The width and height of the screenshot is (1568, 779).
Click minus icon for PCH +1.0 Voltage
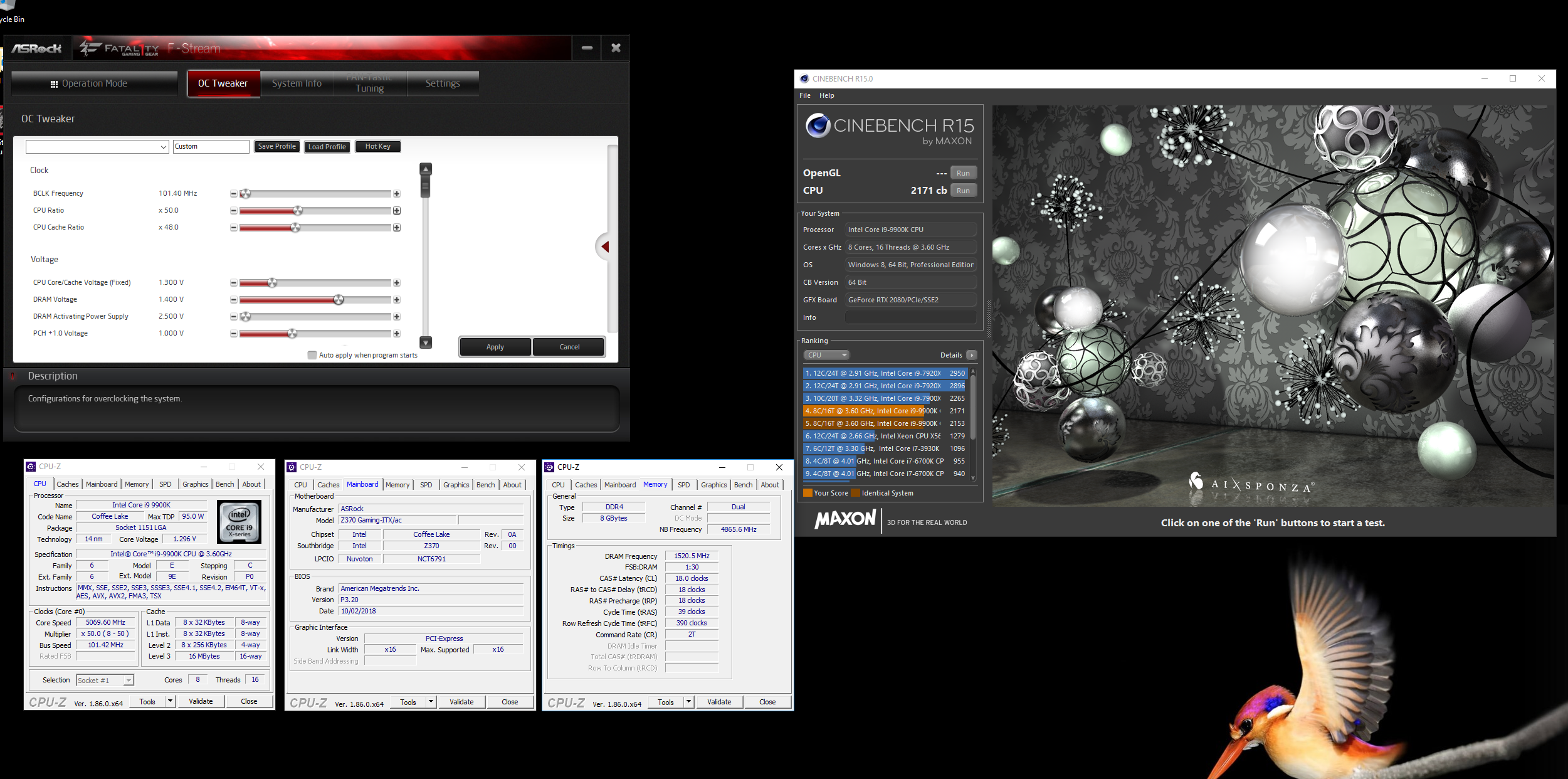click(x=234, y=334)
